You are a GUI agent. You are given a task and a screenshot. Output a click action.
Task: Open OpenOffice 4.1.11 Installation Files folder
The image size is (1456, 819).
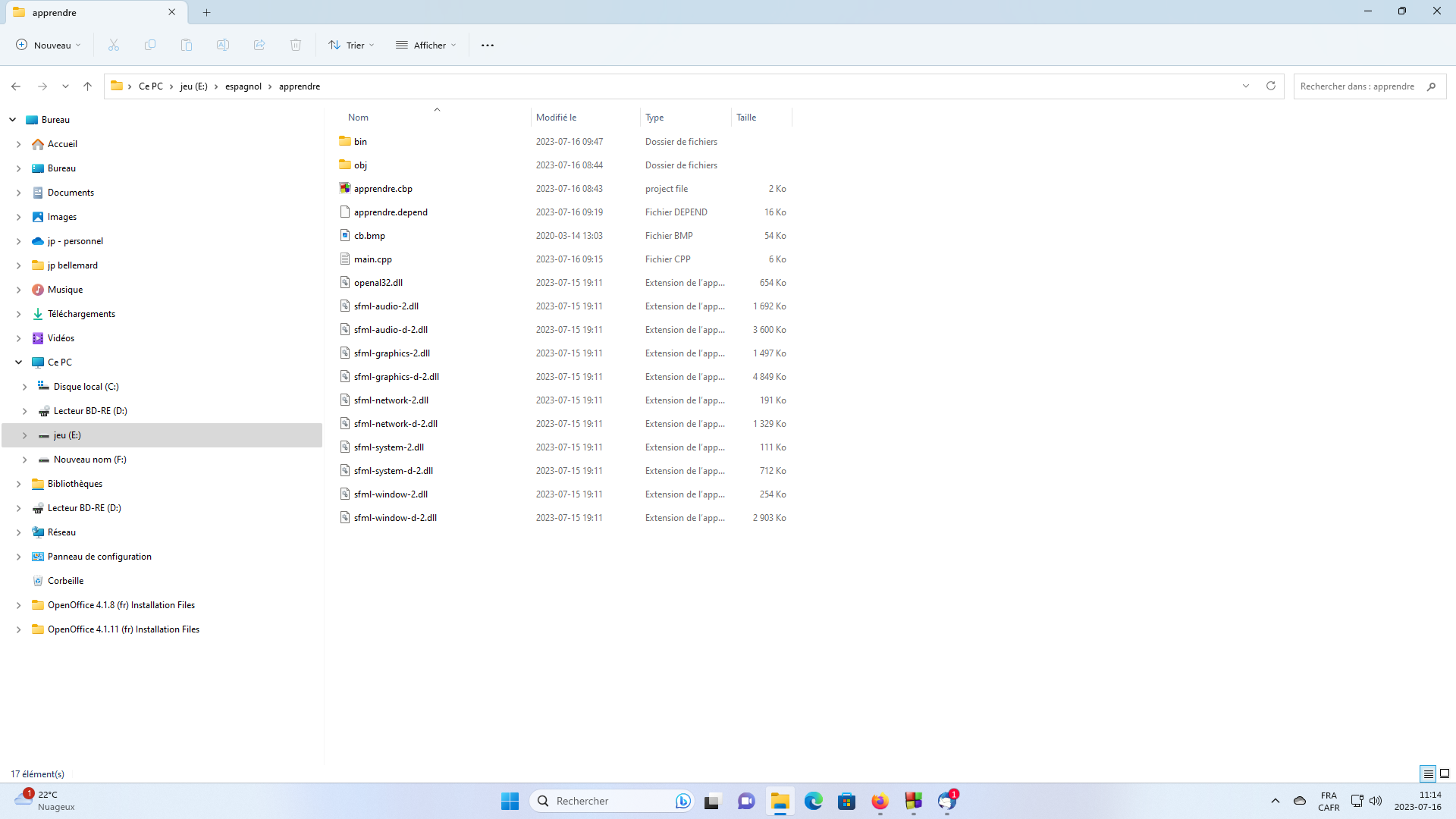[124, 629]
